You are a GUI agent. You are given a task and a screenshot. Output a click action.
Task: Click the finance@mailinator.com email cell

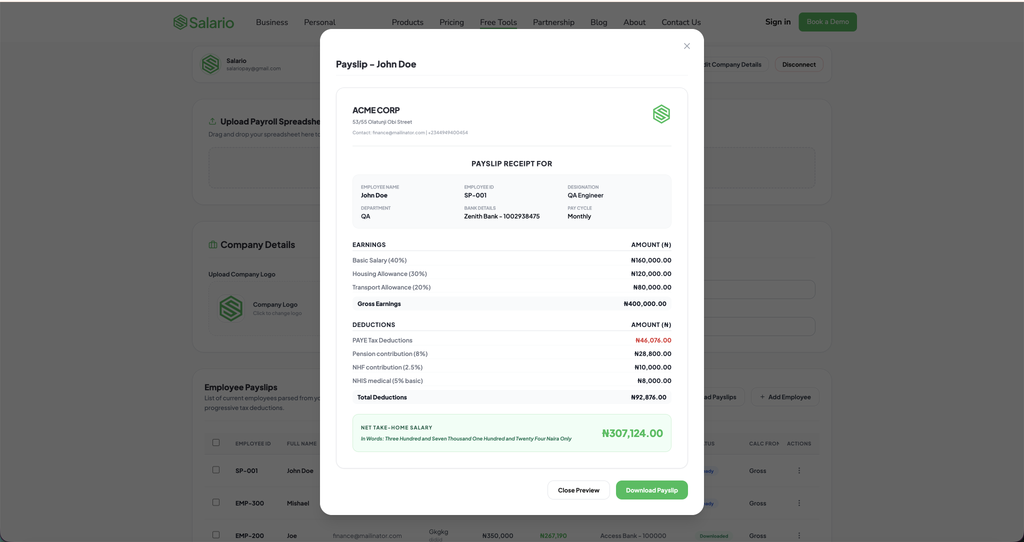tap(367, 535)
